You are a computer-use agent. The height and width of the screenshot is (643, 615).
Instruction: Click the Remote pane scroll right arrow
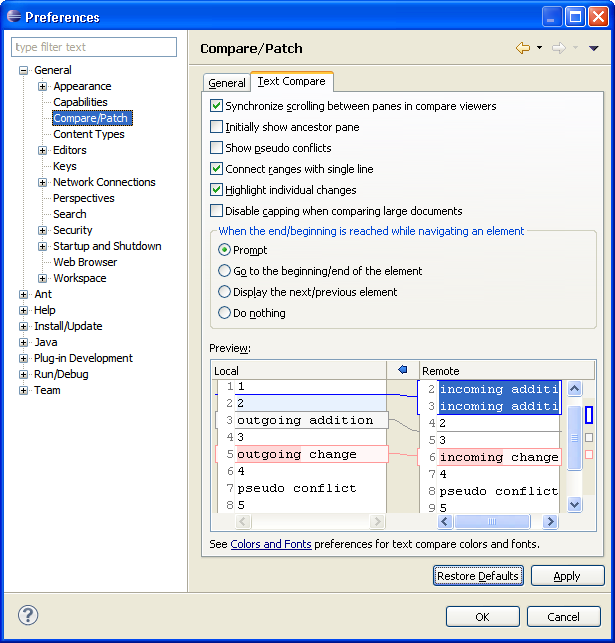click(x=550, y=522)
